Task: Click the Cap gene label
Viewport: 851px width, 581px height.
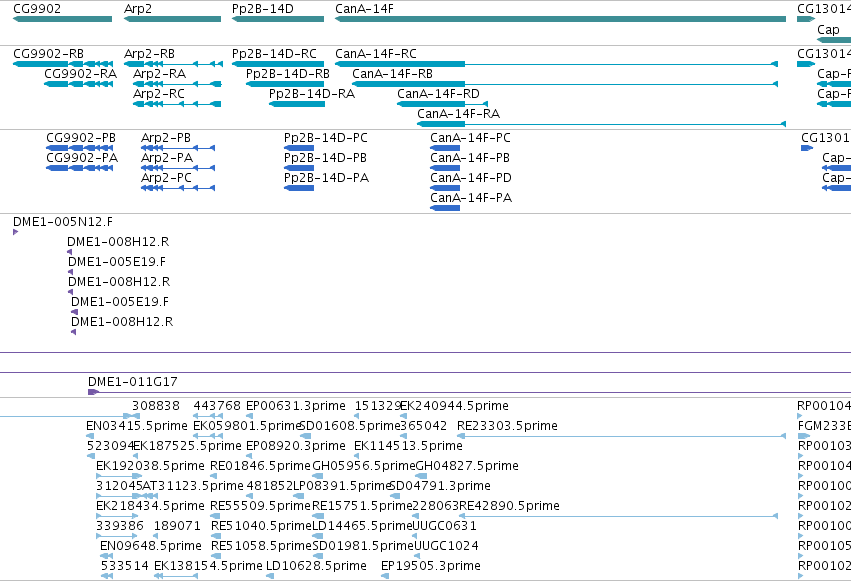Action: pyautogui.click(x=828, y=30)
